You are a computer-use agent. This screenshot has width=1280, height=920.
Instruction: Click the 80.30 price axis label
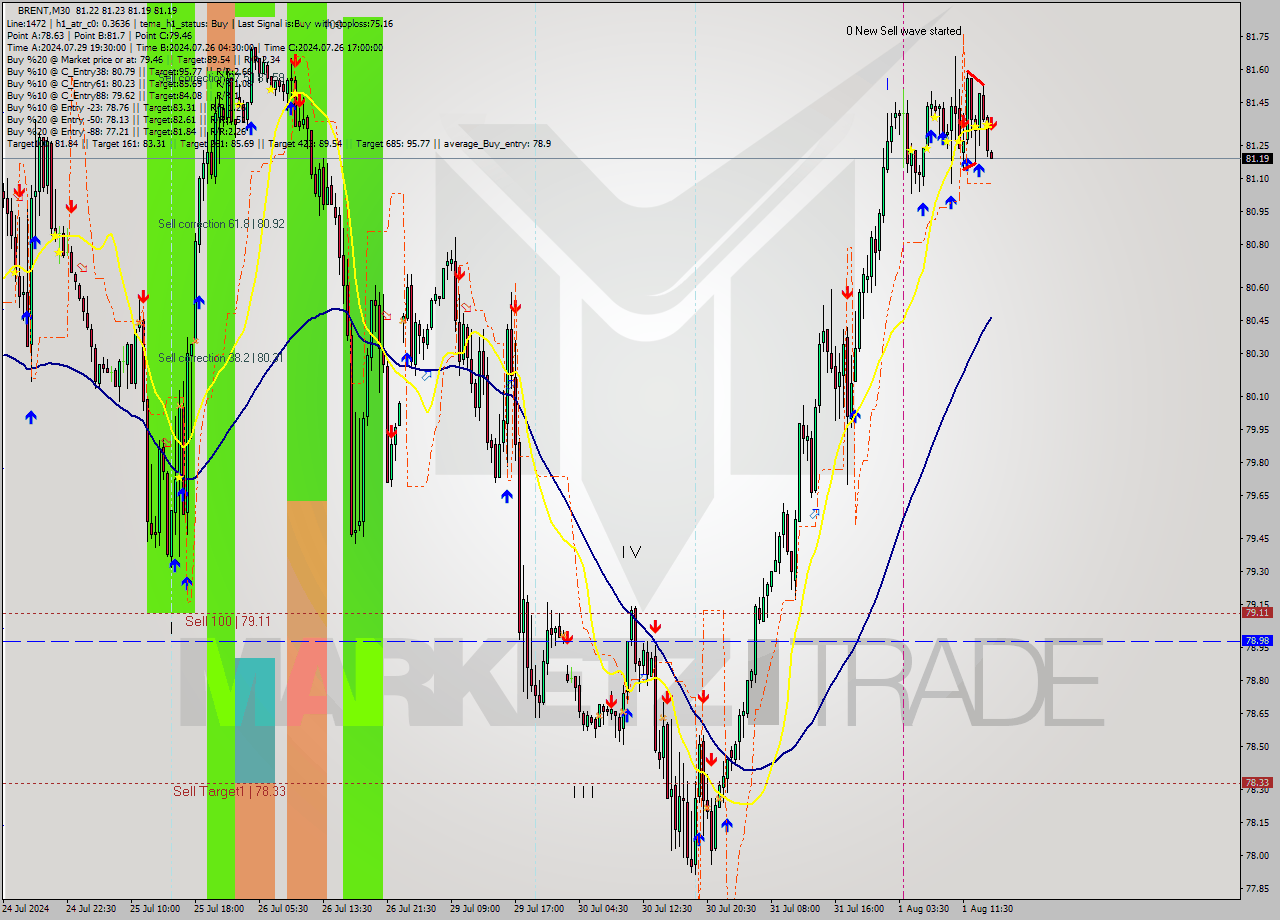point(1257,354)
